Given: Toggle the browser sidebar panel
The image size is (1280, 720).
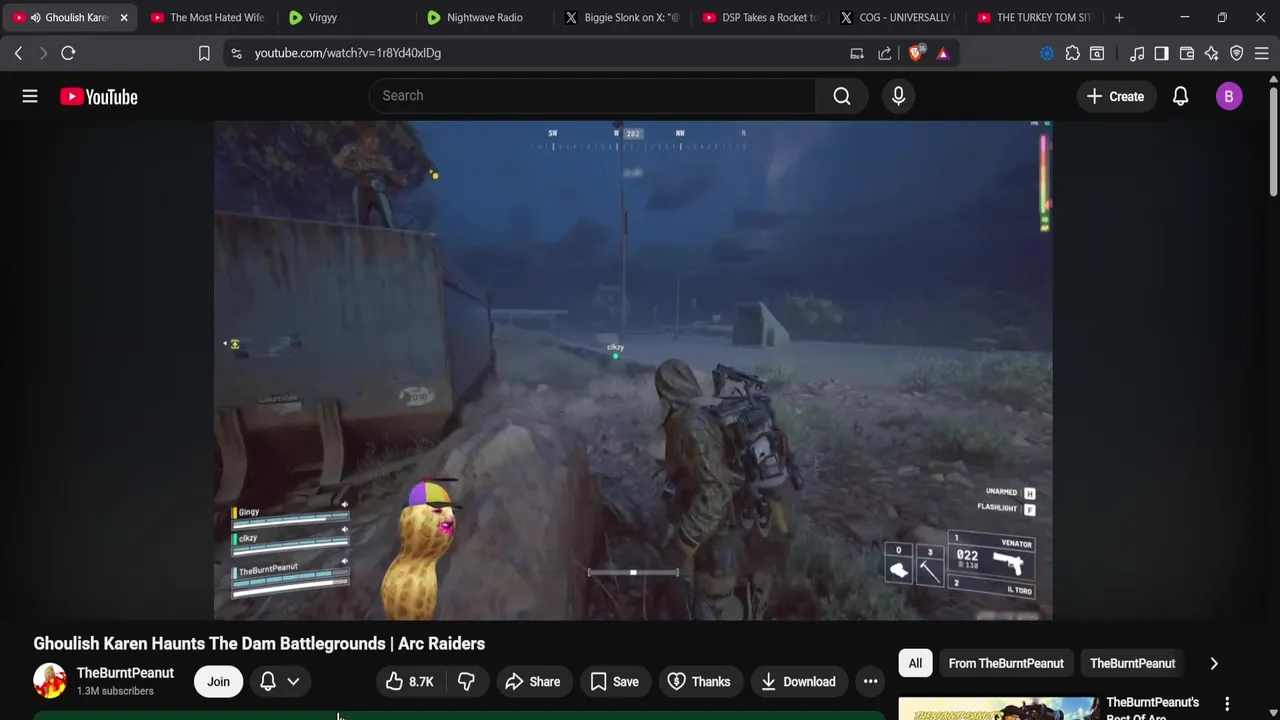Looking at the screenshot, I should 1161,53.
